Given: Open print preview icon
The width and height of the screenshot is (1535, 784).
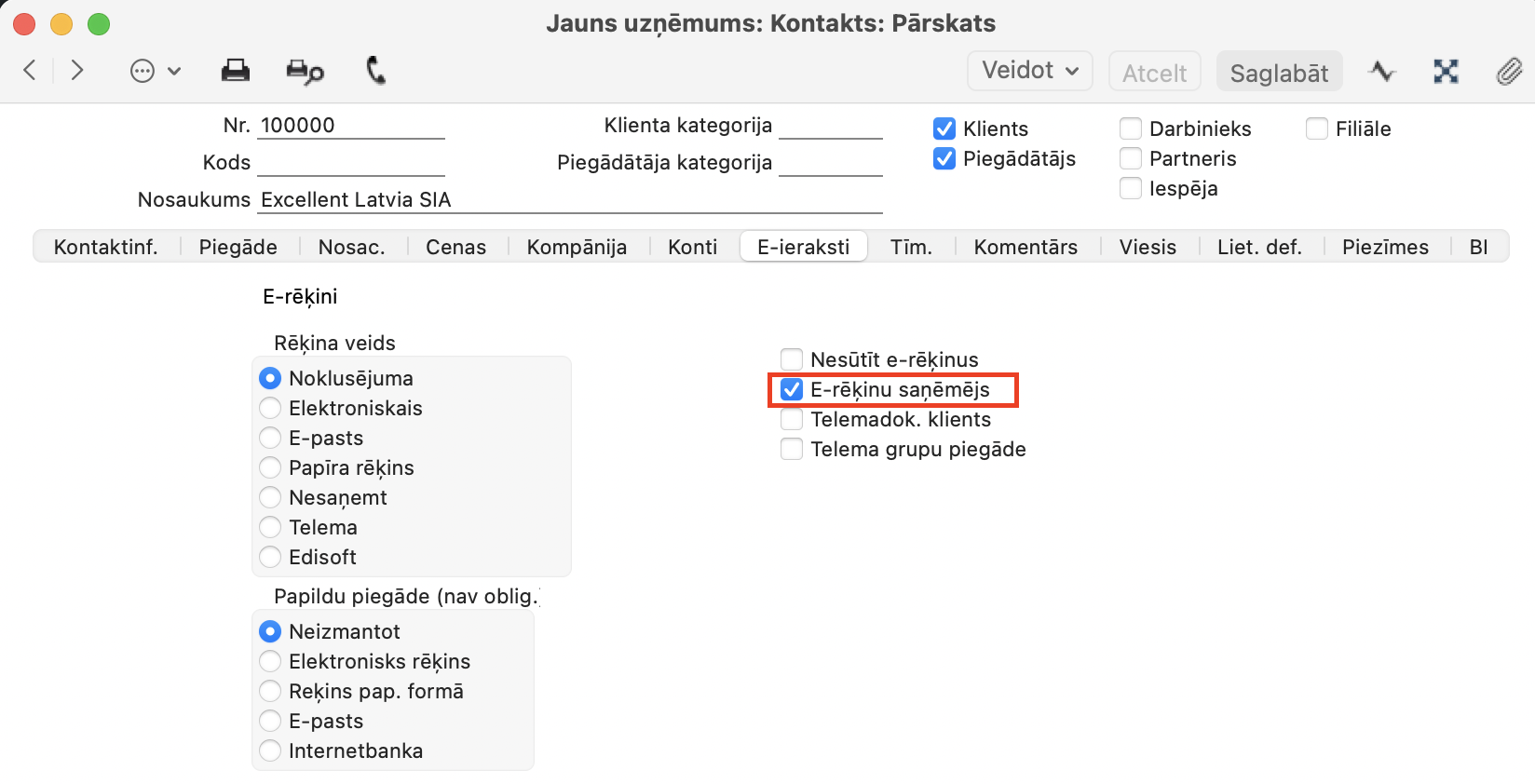Looking at the screenshot, I should tap(305, 71).
